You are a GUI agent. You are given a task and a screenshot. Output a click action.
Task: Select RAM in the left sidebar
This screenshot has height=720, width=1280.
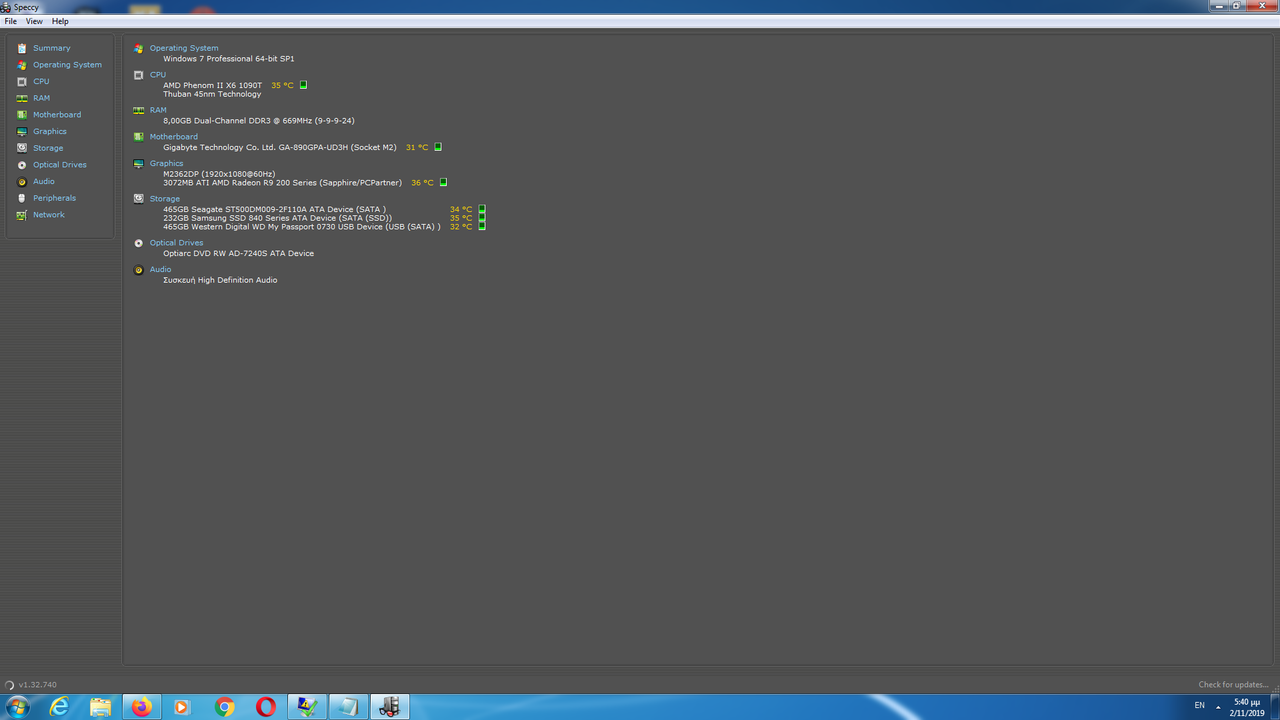click(41, 98)
